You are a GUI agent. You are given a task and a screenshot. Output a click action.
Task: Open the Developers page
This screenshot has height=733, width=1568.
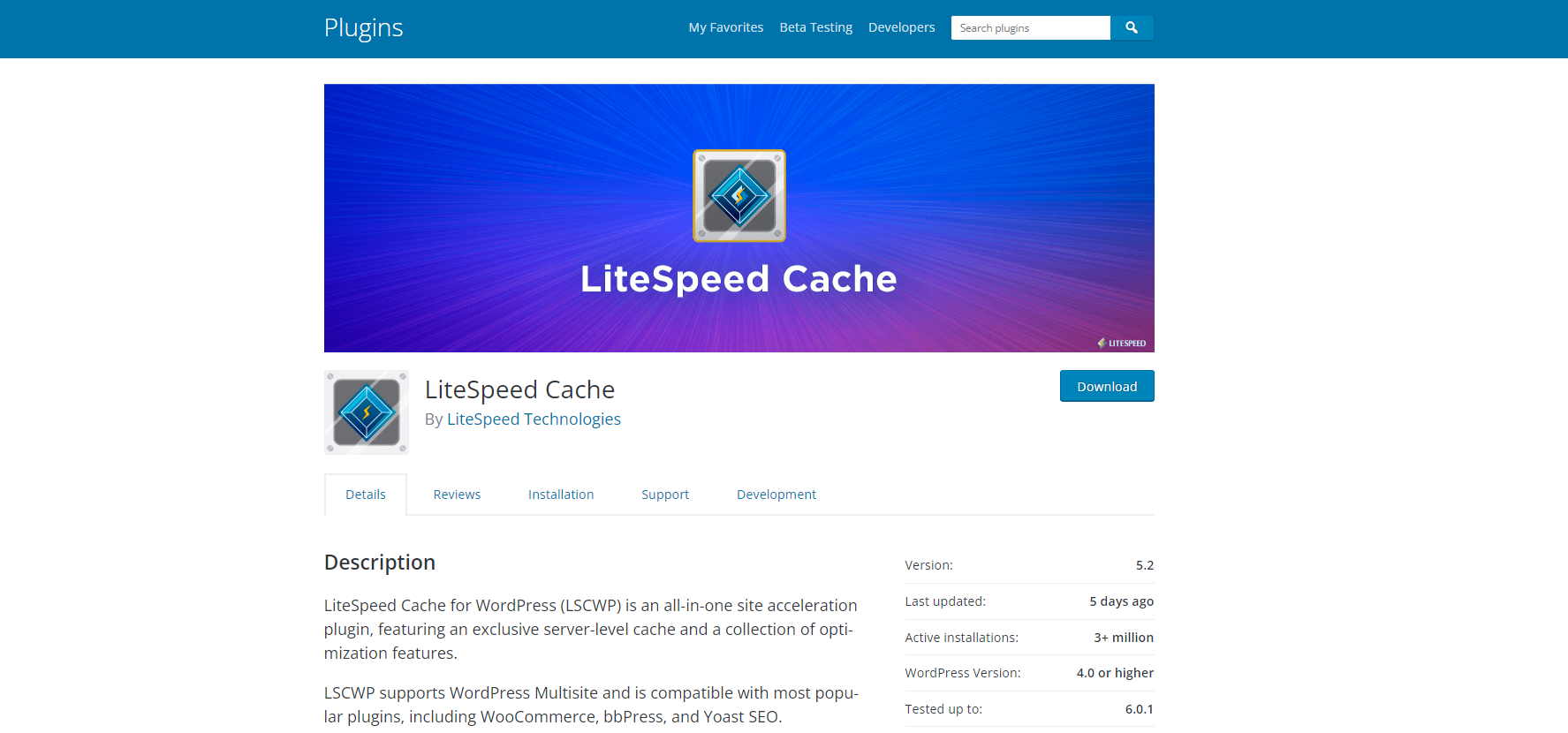point(901,27)
